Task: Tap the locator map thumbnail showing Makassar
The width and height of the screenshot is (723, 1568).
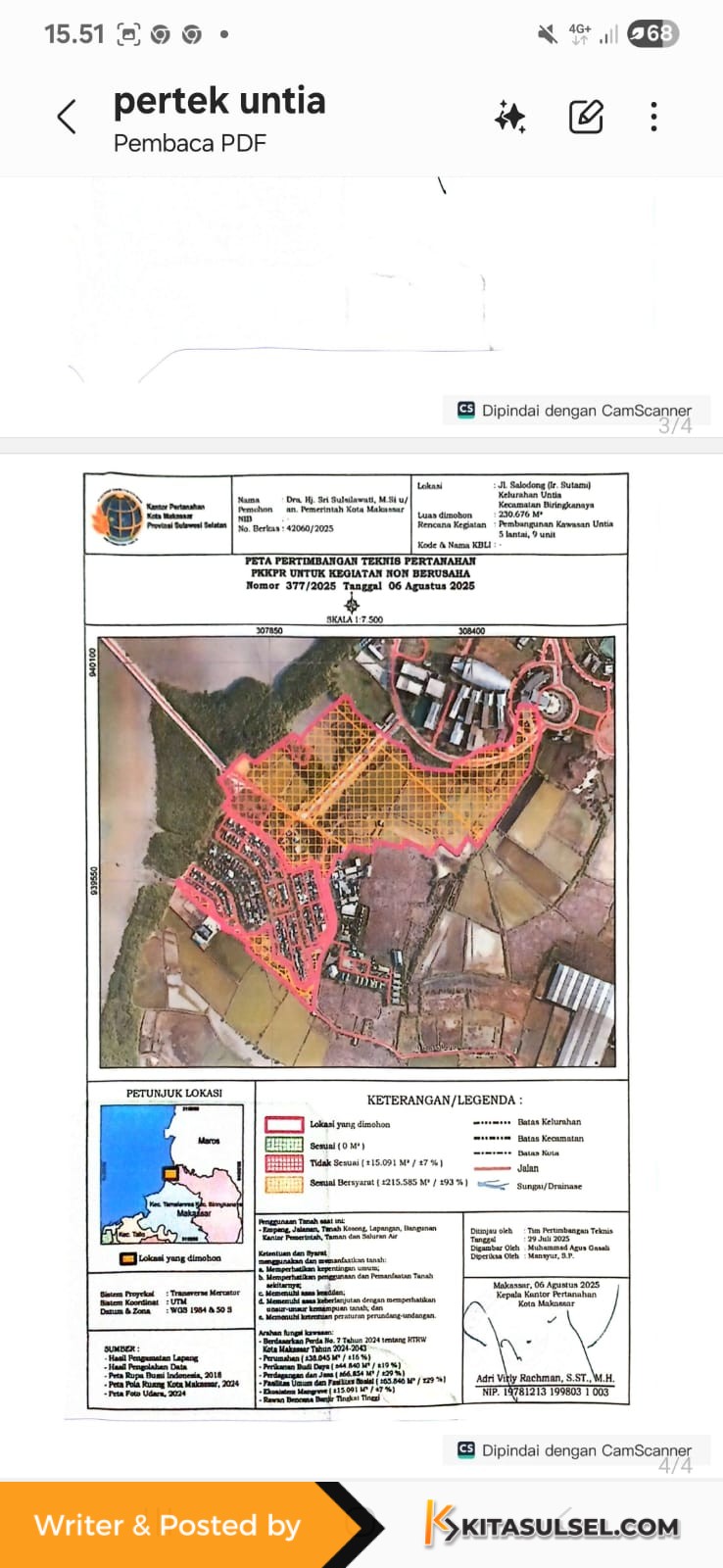Action: click(172, 1174)
